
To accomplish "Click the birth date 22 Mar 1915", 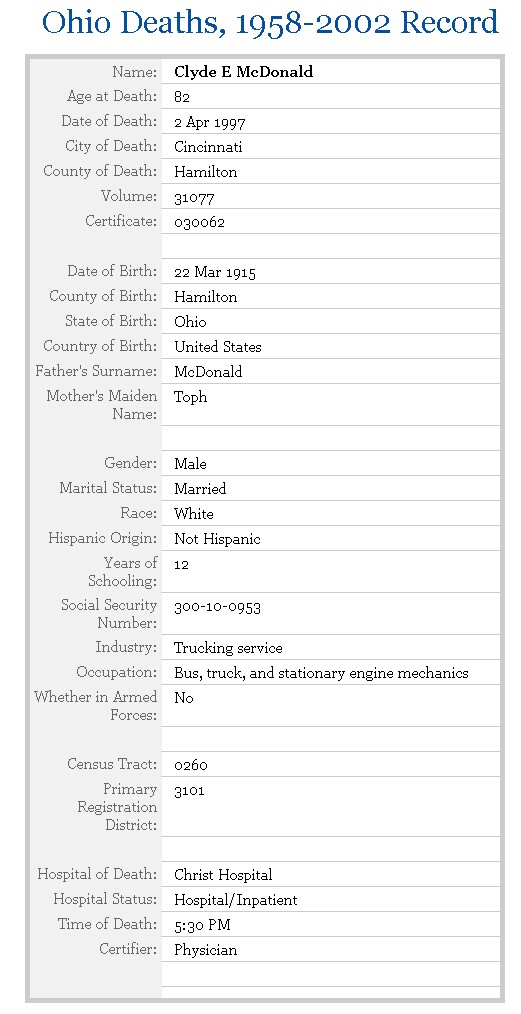I will [x=215, y=272].
